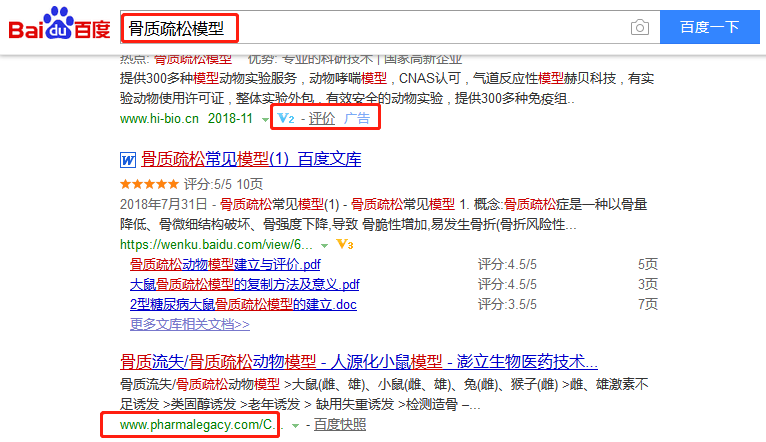Click the V3 badge next to wenku URL

coord(345,244)
